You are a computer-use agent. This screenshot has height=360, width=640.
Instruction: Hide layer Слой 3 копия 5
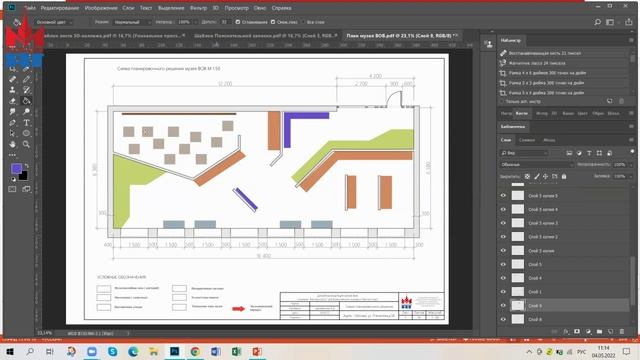pyautogui.click(x=503, y=196)
